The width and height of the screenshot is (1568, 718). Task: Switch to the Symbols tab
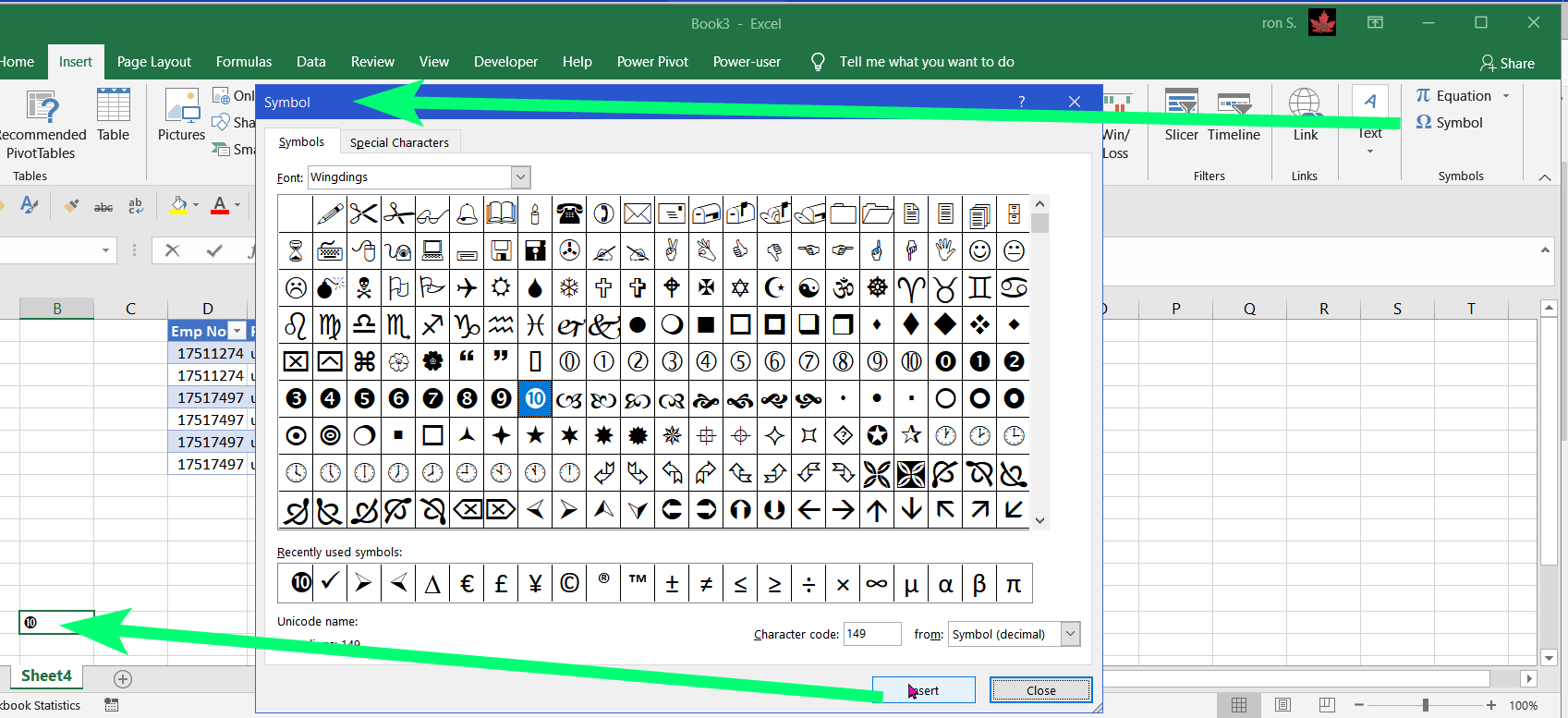coord(301,141)
